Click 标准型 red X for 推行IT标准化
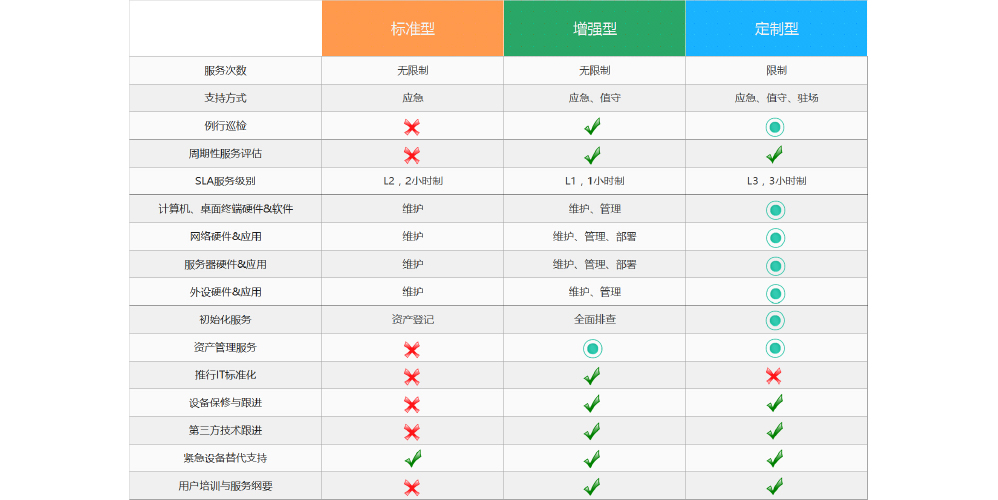 (x=412, y=377)
